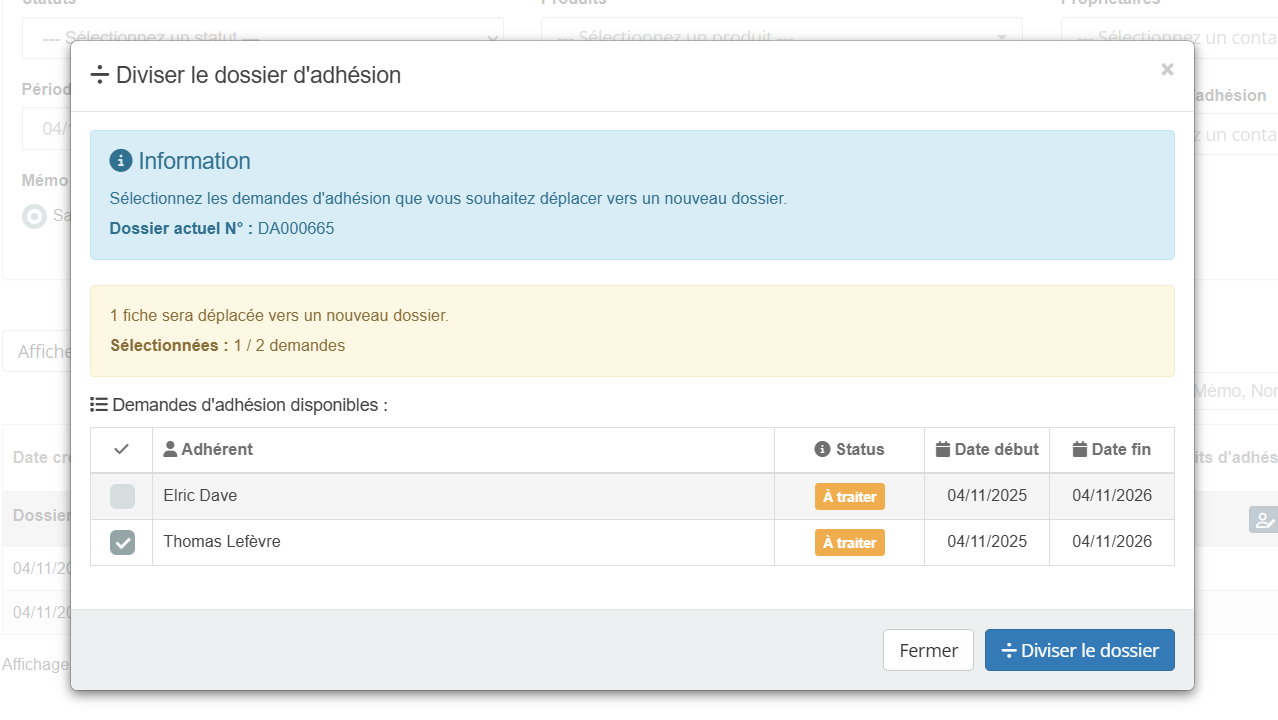Click the person icon in the Adhérent header
The image size is (1278, 720).
[170, 450]
